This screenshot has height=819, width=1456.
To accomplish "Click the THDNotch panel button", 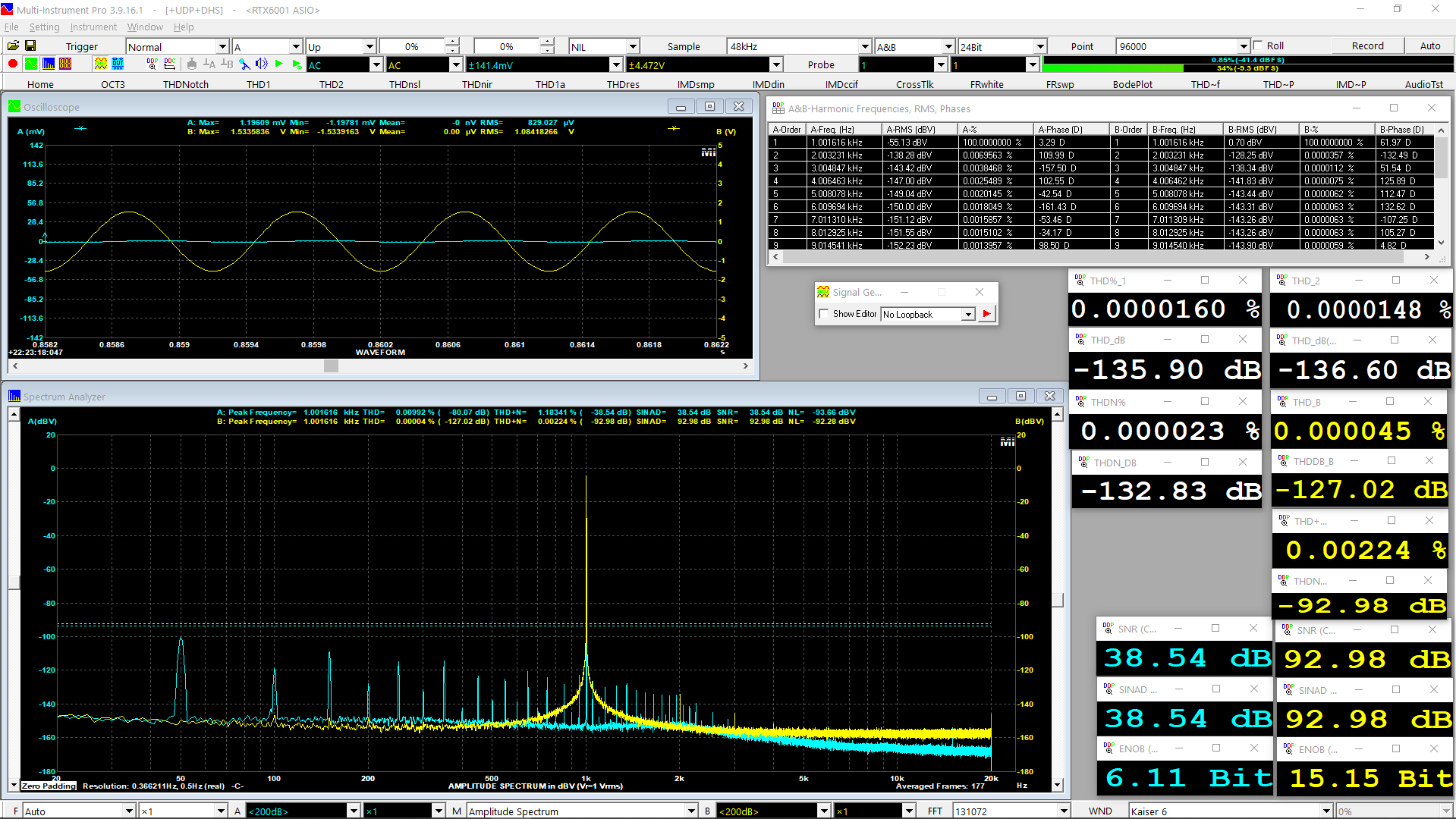I will tap(186, 84).
